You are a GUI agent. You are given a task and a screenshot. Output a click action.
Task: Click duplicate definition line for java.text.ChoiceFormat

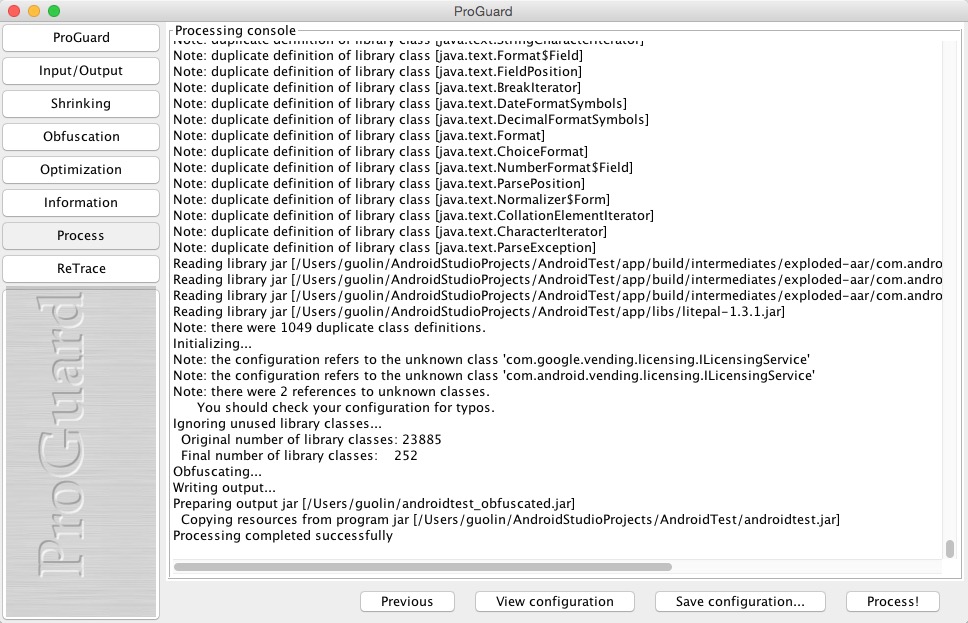coord(380,151)
